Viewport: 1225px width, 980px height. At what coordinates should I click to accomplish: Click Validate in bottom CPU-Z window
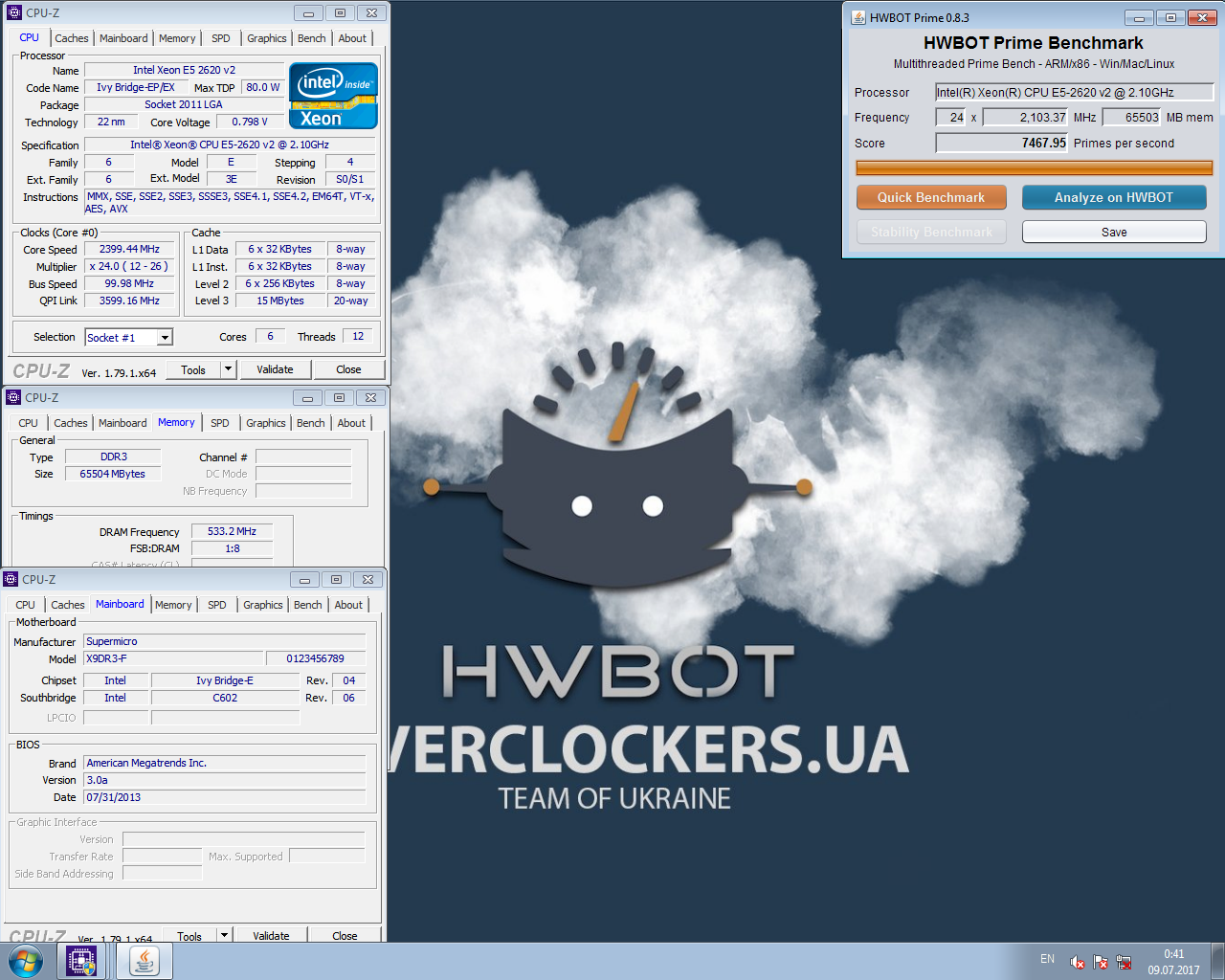click(x=271, y=936)
